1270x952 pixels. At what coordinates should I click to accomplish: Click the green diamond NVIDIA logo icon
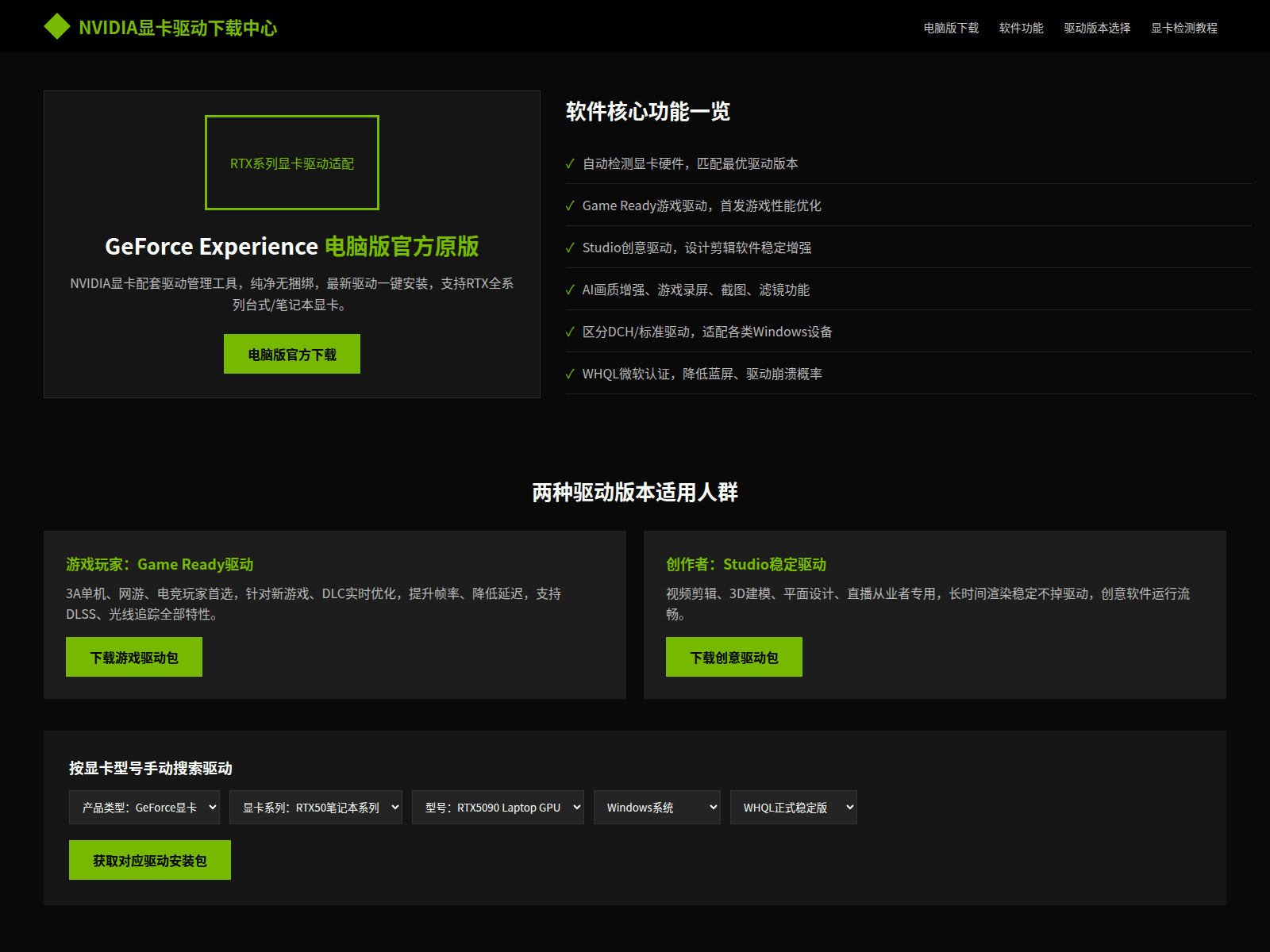57,26
